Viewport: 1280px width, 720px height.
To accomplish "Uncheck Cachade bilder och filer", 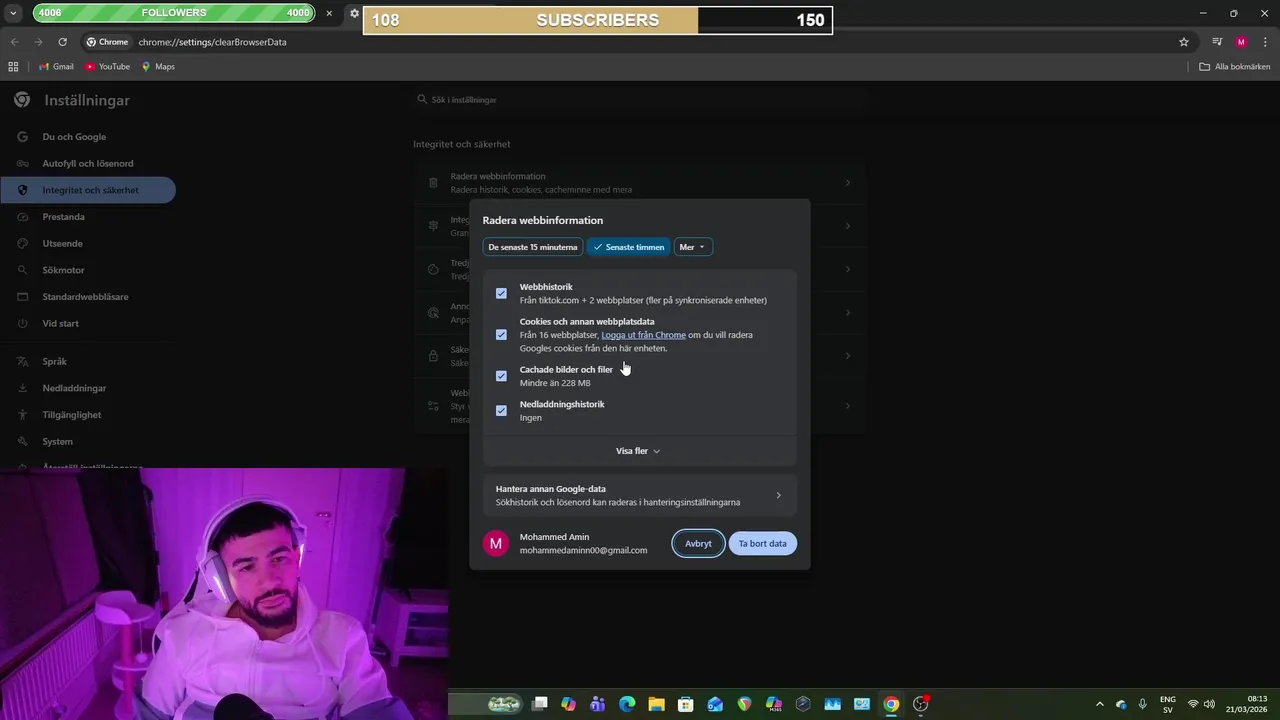I will 501,376.
